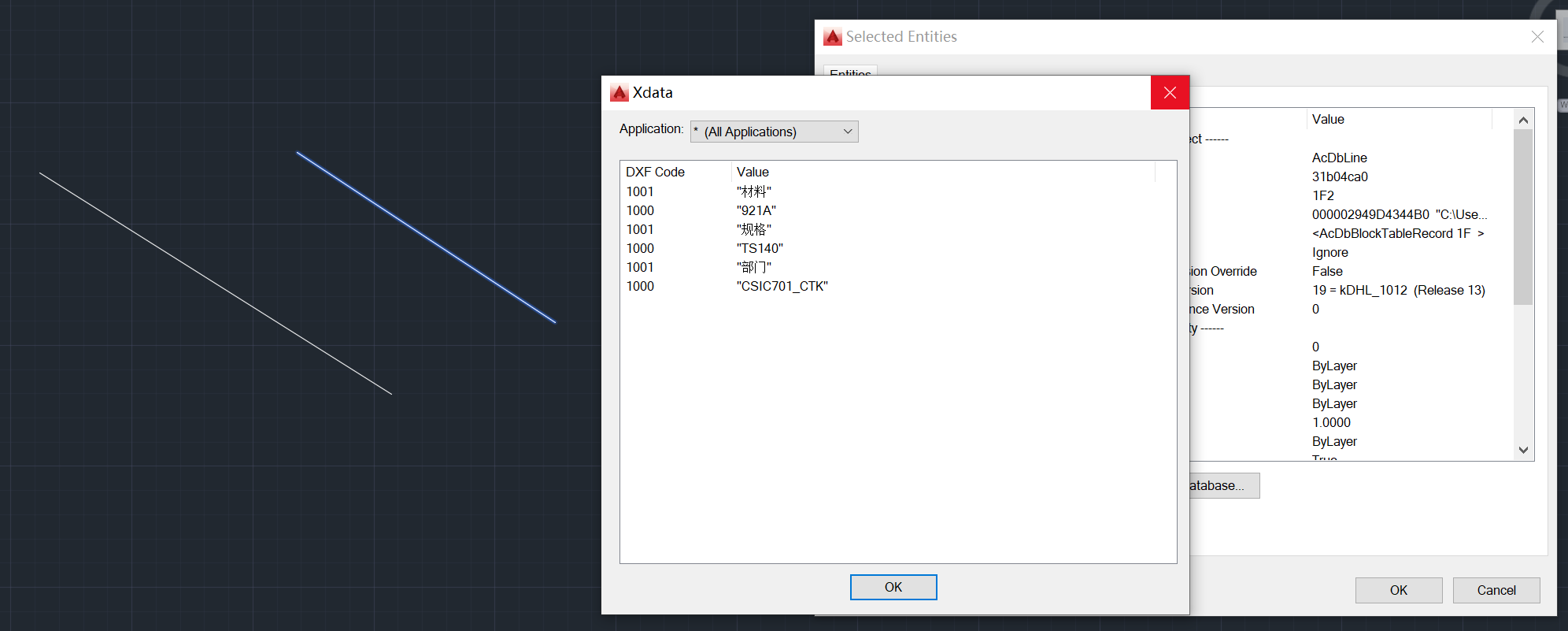Select the row with value "TS140"
Viewport: 1568px width, 631px height.
(x=897, y=248)
